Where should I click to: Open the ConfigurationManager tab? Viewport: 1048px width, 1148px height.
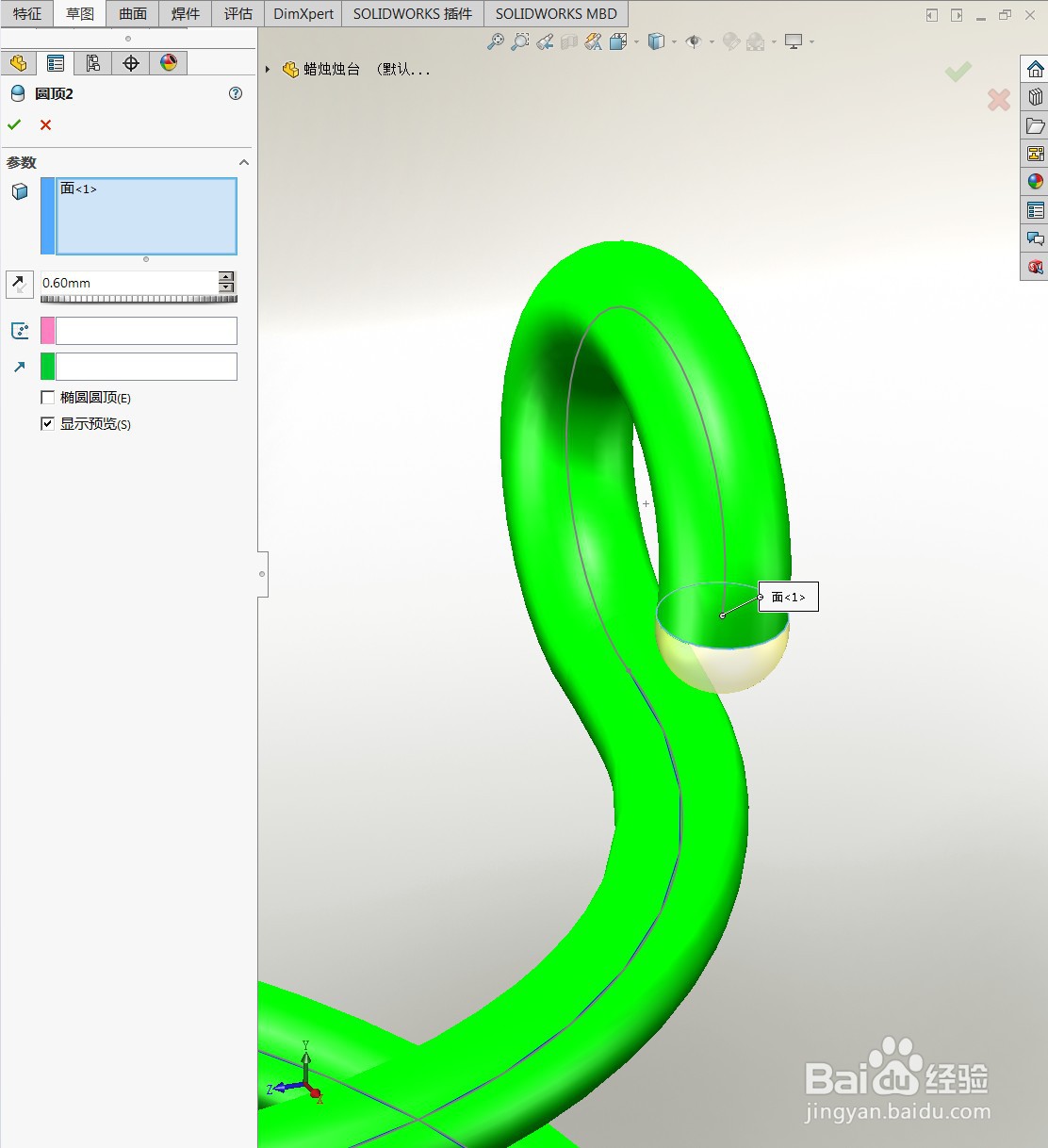pos(93,63)
